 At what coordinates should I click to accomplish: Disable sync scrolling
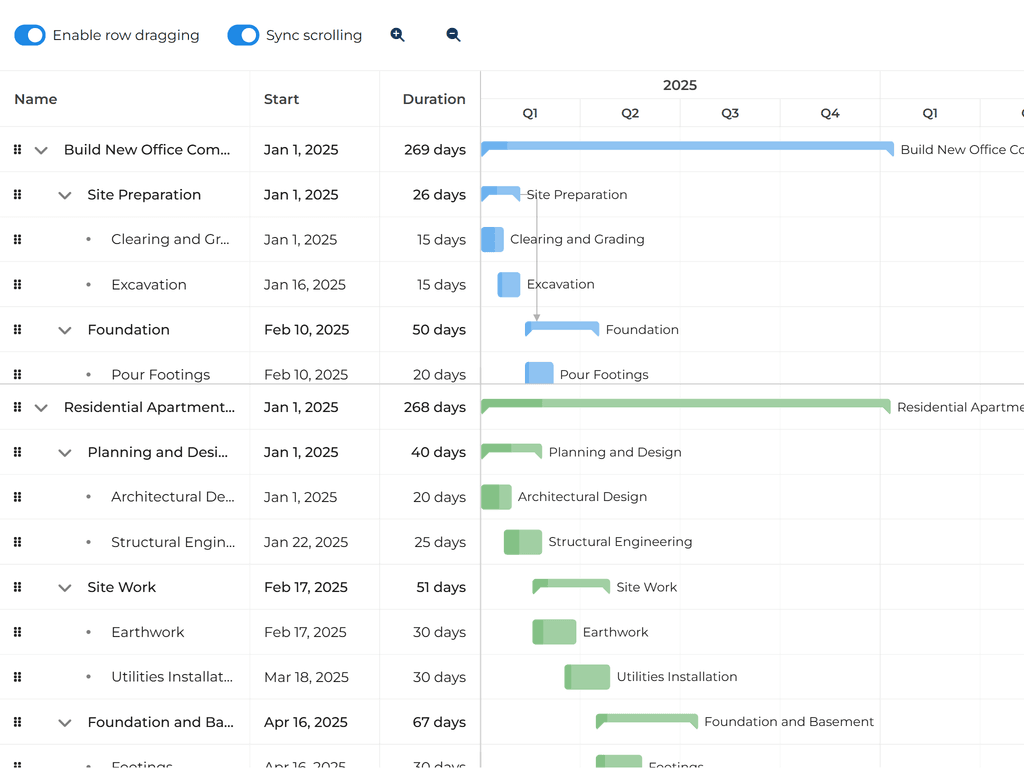tap(243, 35)
